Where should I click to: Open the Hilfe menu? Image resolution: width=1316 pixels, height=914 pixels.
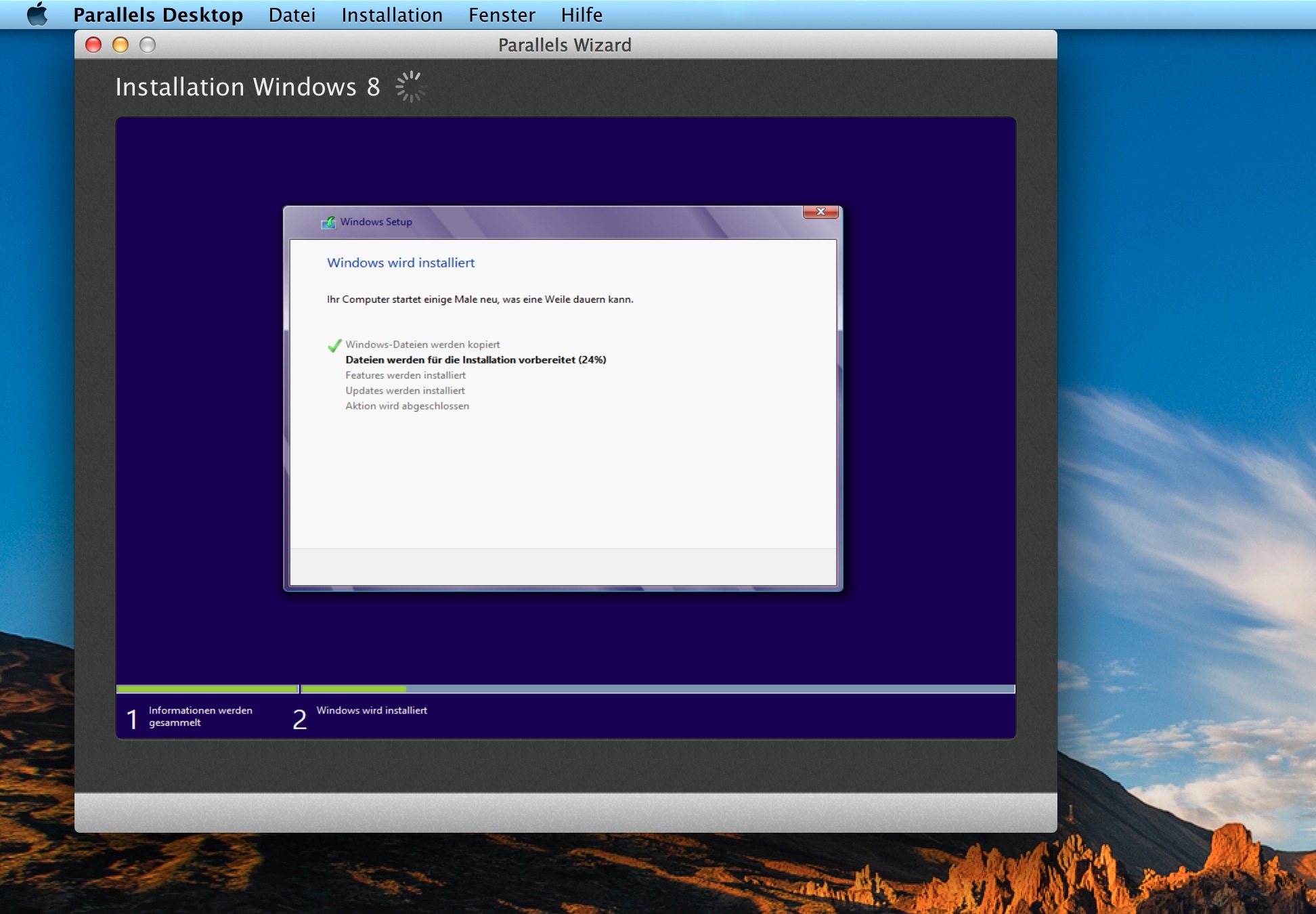pos(582,14)
